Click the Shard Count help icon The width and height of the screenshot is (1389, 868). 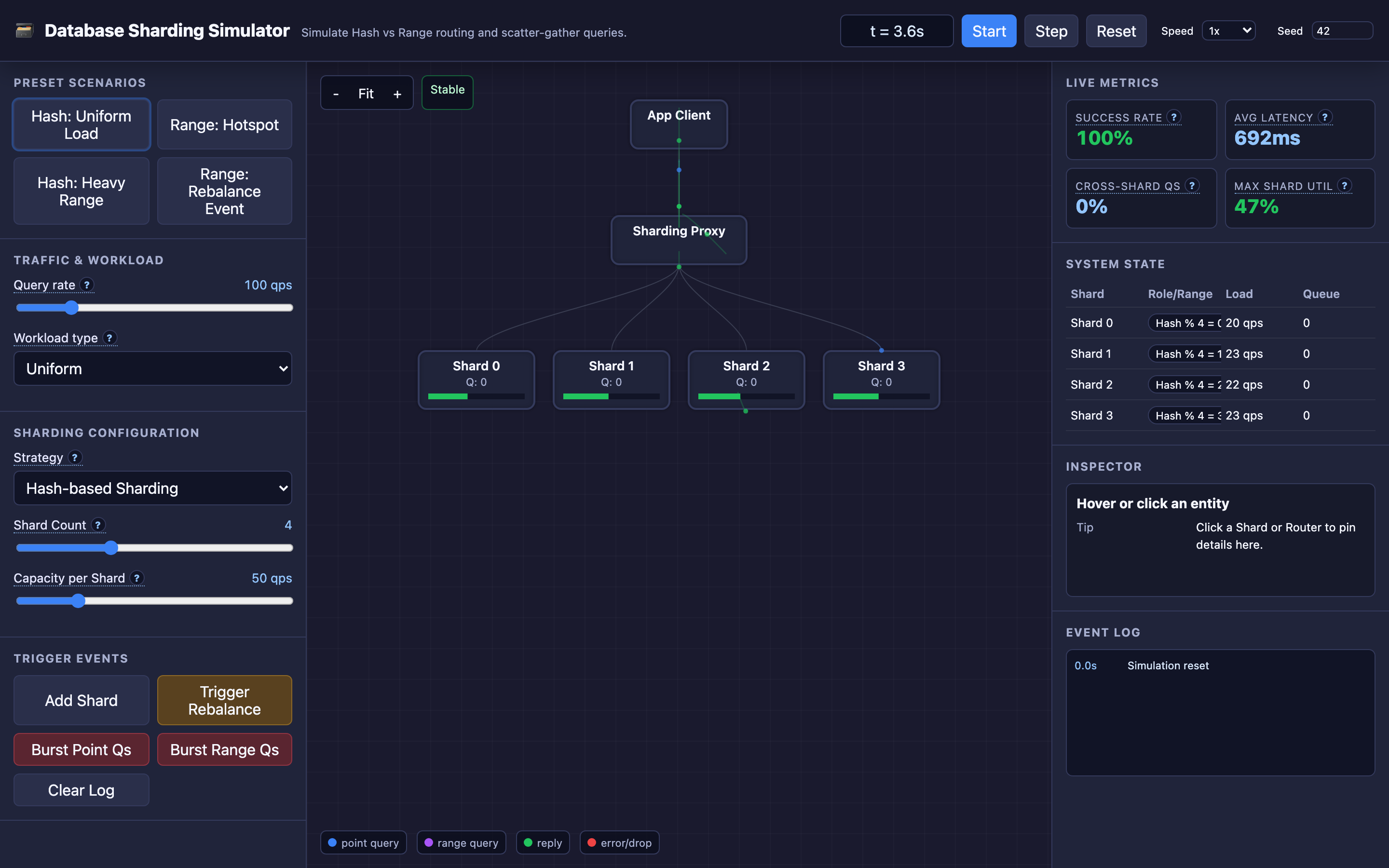(x=98, y=525)
